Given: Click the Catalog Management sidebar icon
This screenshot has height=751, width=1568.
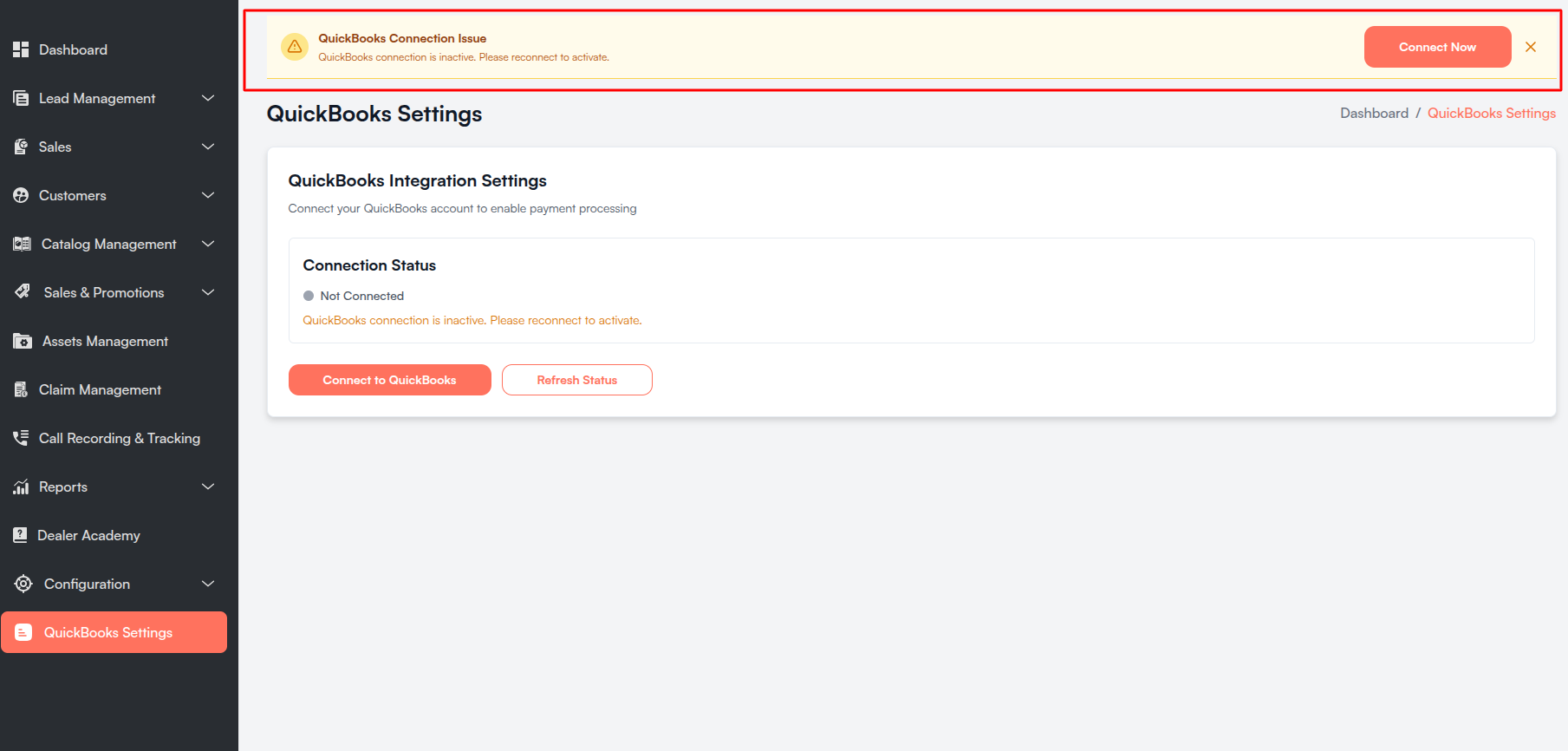Looking at the screenshot, I should (x=22, y=244).
